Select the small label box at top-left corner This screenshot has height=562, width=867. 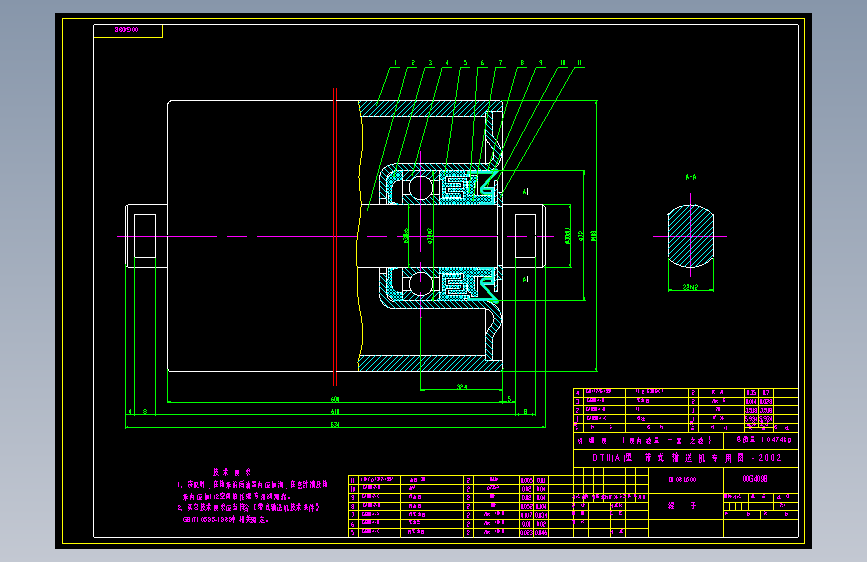128,30
